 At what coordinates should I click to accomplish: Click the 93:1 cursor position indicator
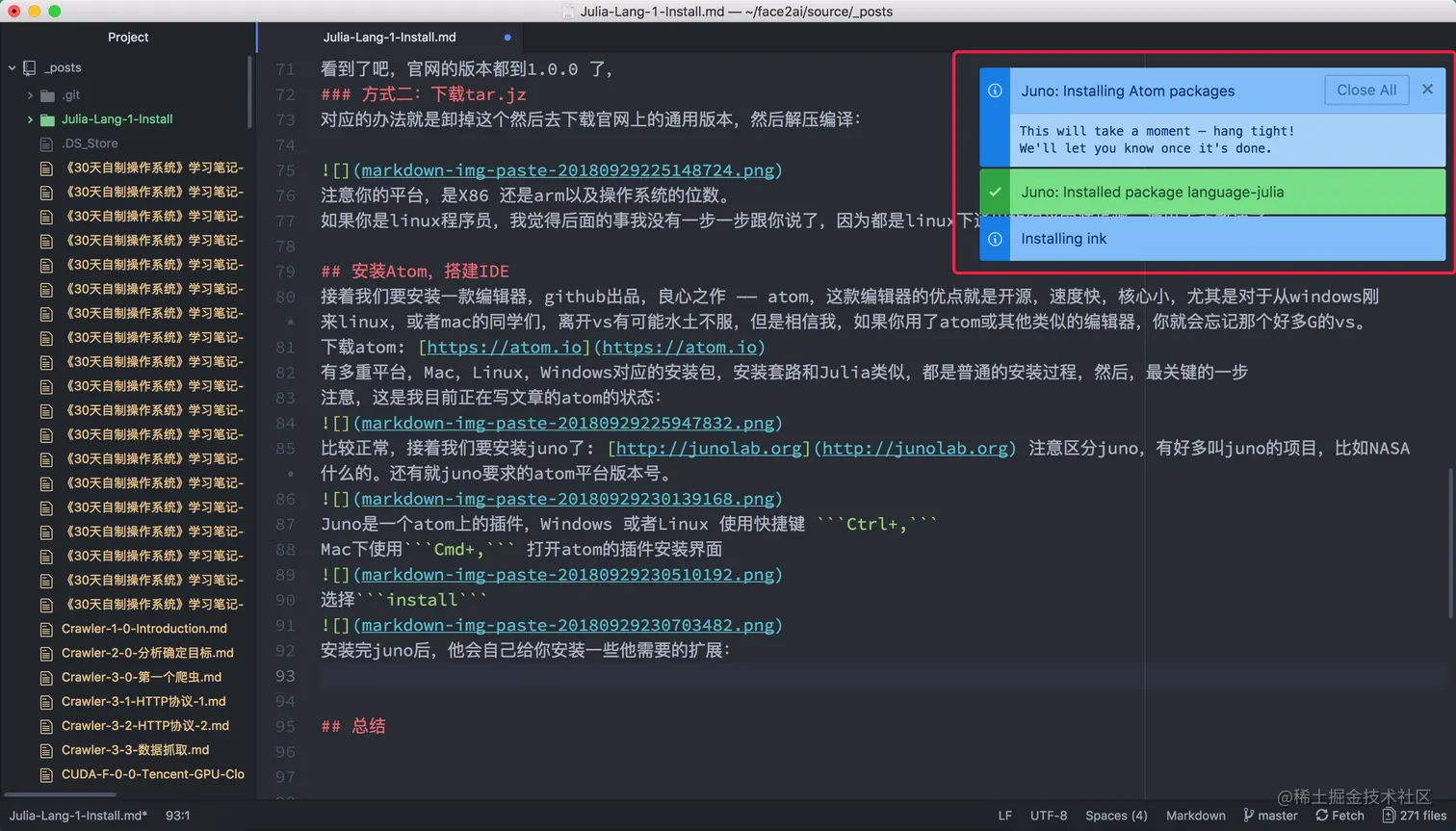(177, 816)
